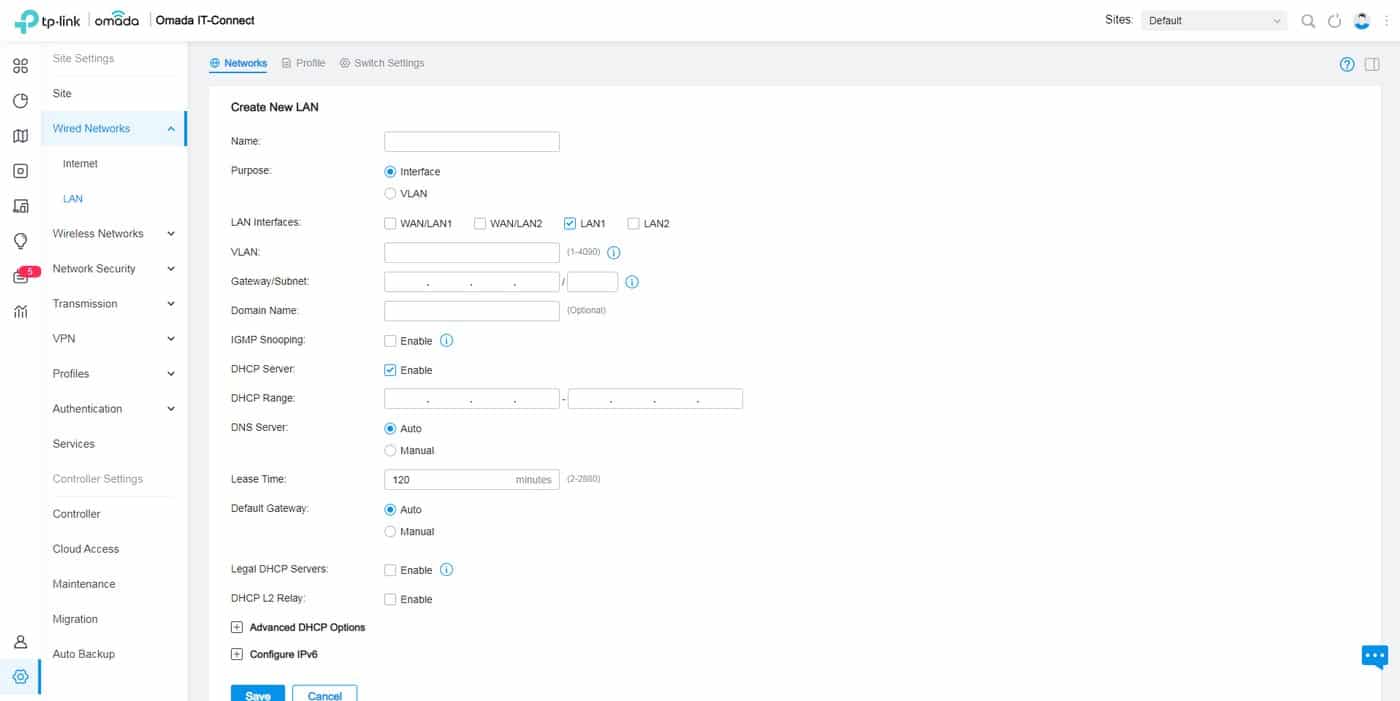Click the Name input field
1400x701 pixels.
(471, 142)
